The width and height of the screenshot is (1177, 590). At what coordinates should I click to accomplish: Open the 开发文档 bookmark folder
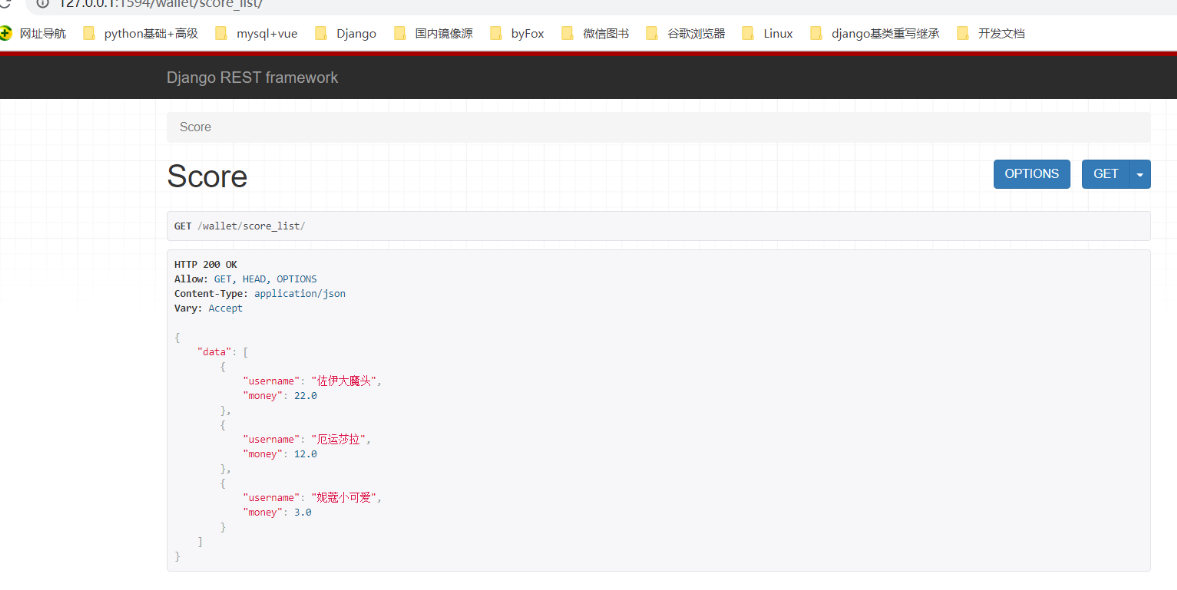(991, 33)
